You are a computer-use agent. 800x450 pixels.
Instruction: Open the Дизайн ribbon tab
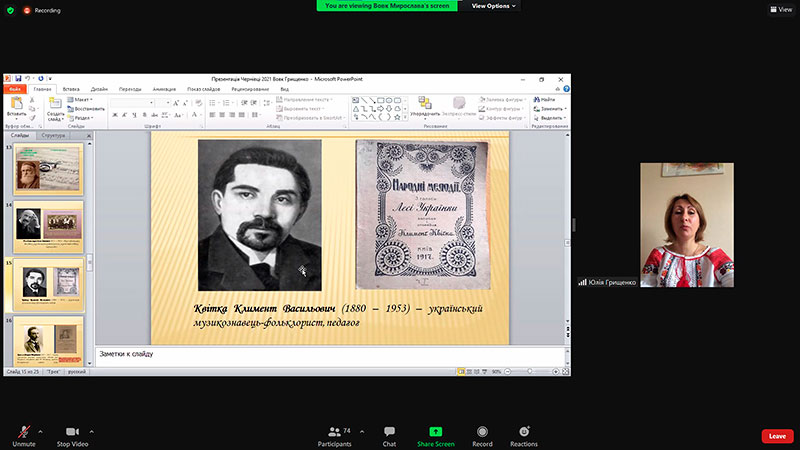coord(99,89)
